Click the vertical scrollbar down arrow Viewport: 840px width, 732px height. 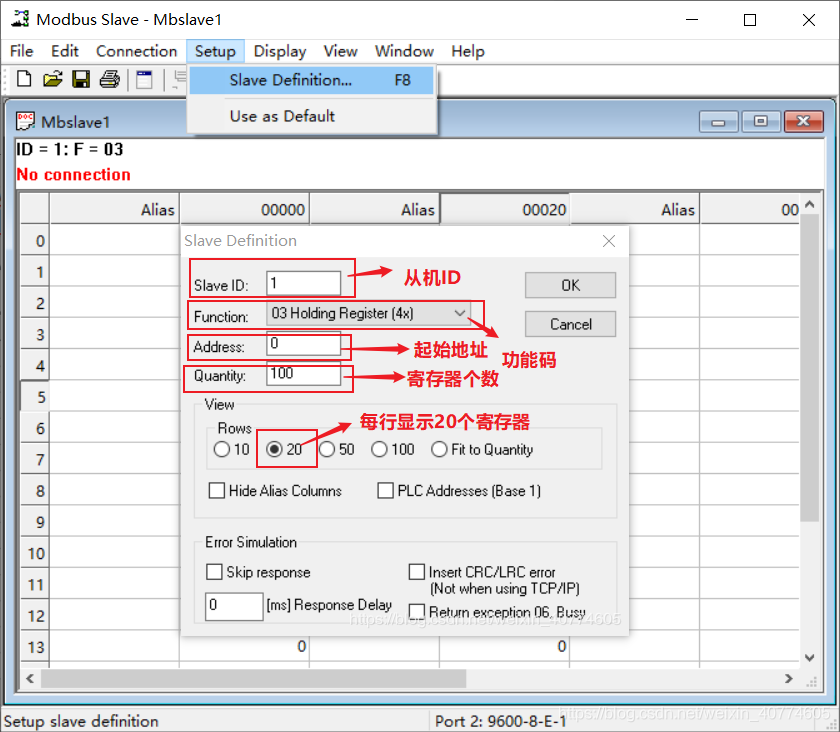(809, 658)
